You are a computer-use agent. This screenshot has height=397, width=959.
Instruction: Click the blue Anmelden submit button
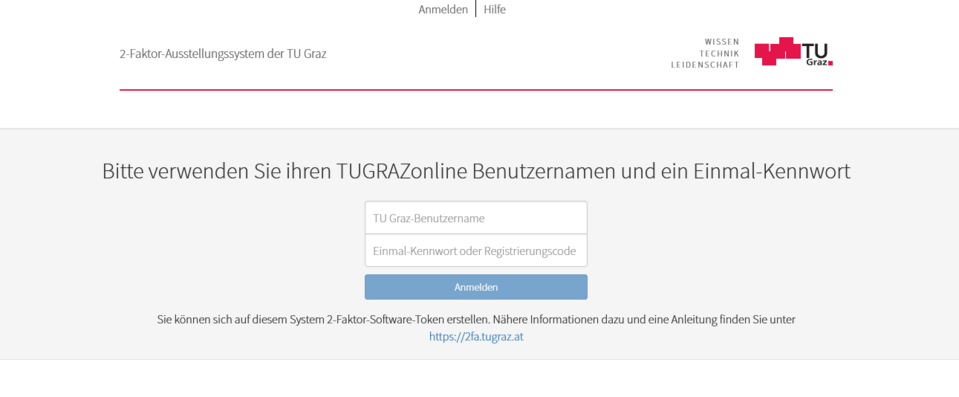tap(476, 287)
